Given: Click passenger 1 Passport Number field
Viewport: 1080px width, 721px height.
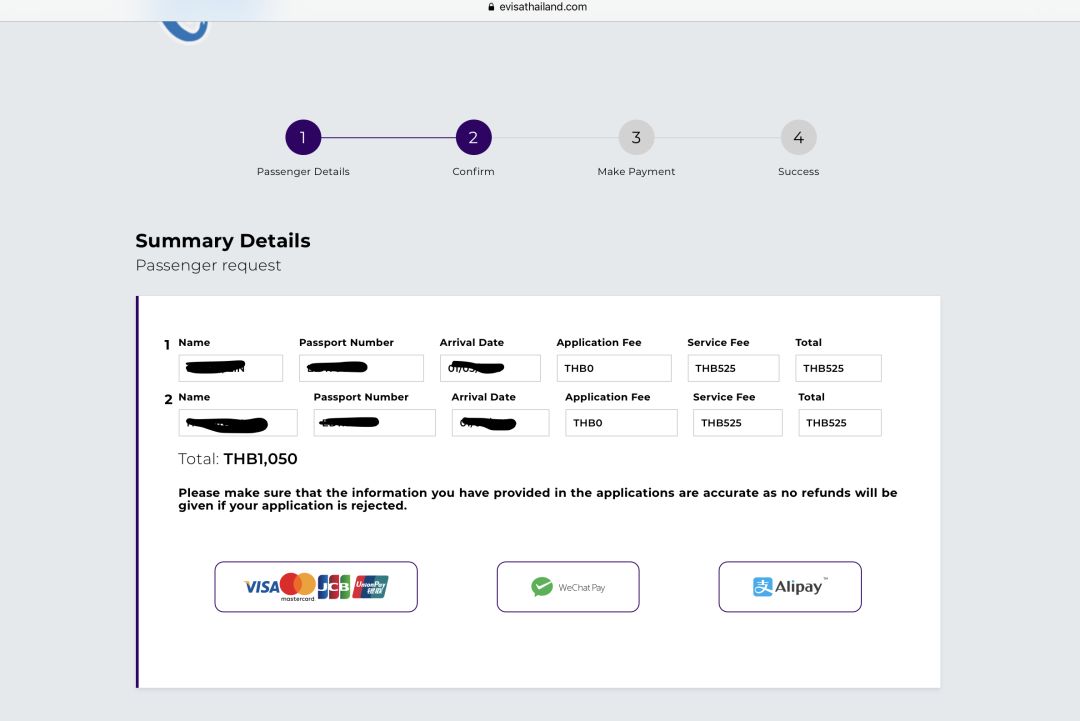Looking at the screenshot, I should tap(361, 368).
